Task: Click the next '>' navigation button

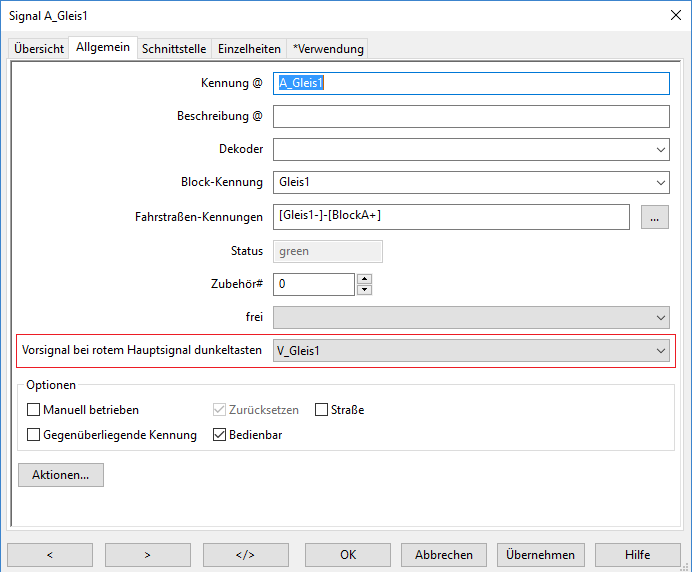Action: click(147, 555)
